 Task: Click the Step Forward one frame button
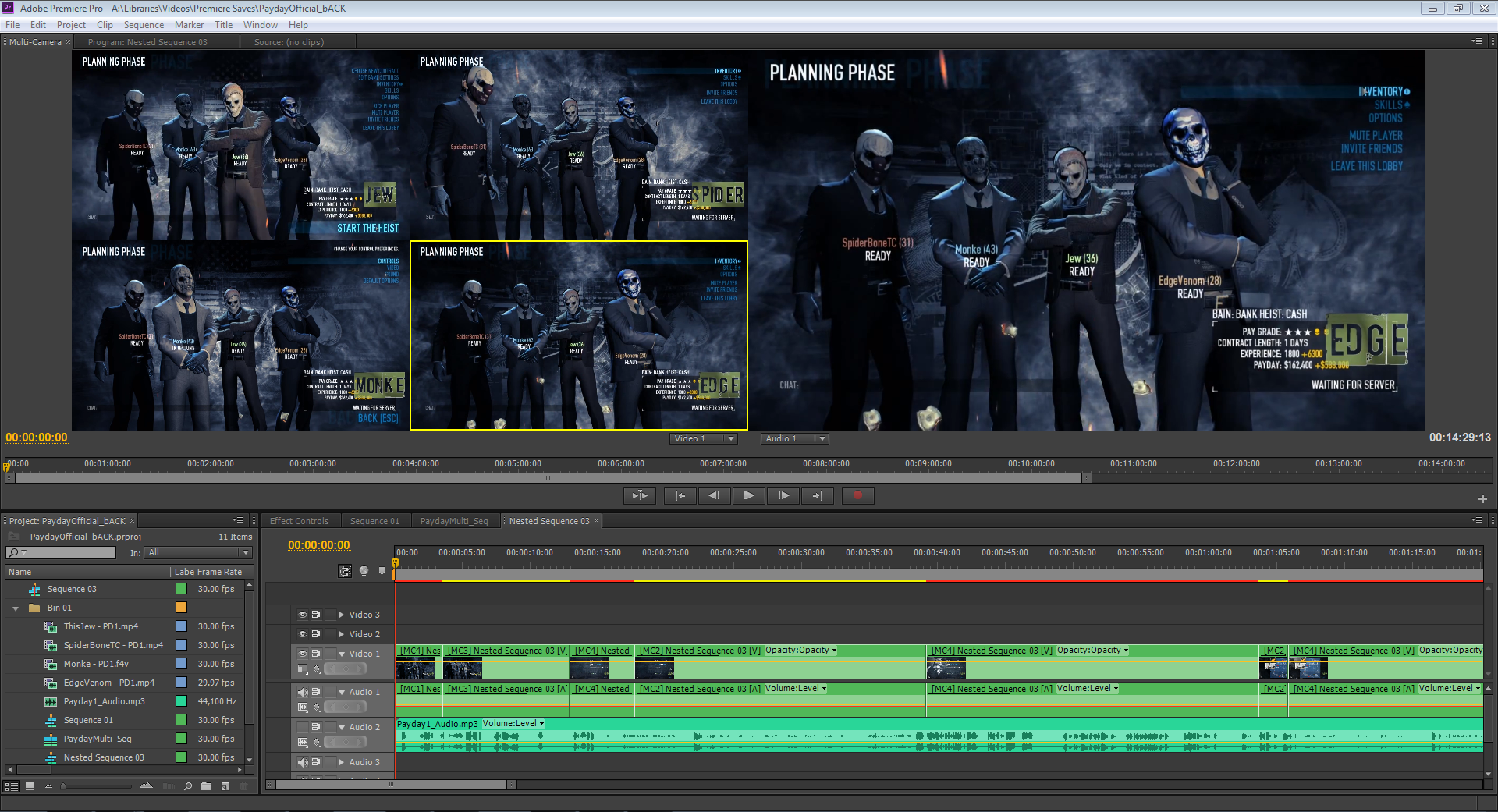click(x=783, y=495)
